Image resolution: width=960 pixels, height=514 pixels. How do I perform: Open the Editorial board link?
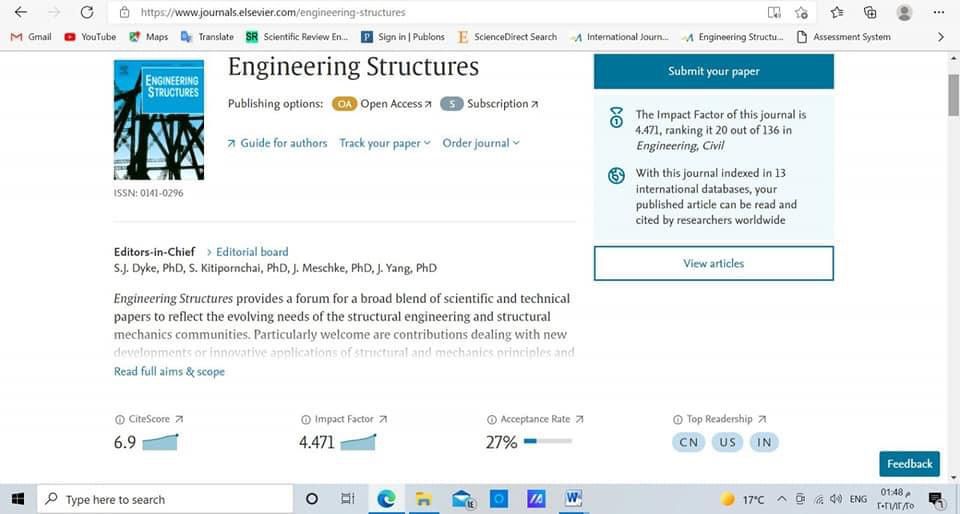point(247,251)
